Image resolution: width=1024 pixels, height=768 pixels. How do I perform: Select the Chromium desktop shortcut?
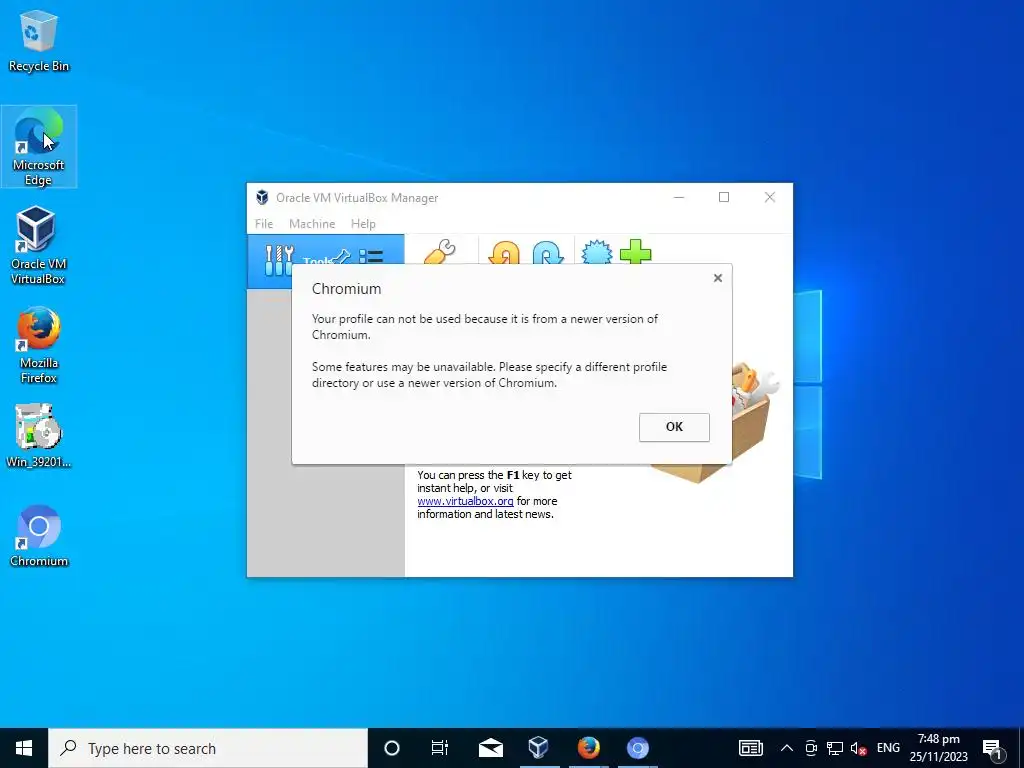click(x=39, y=536)
